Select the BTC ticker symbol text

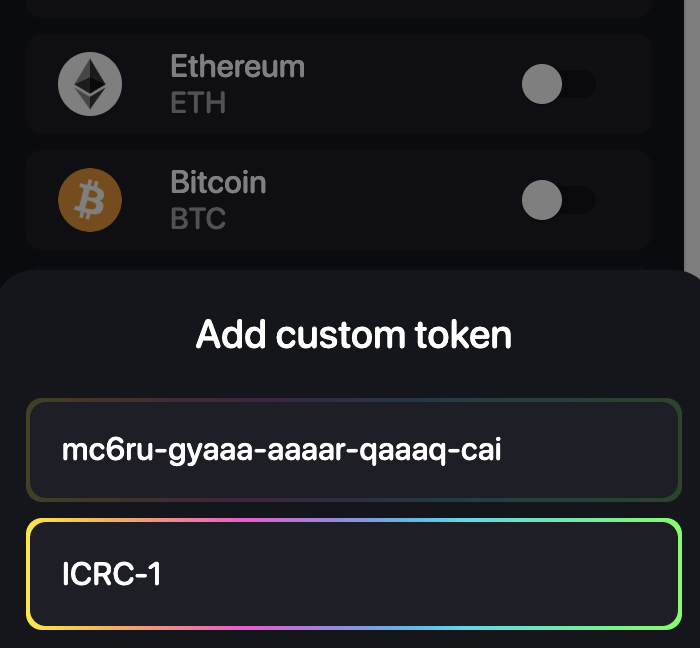198,218
